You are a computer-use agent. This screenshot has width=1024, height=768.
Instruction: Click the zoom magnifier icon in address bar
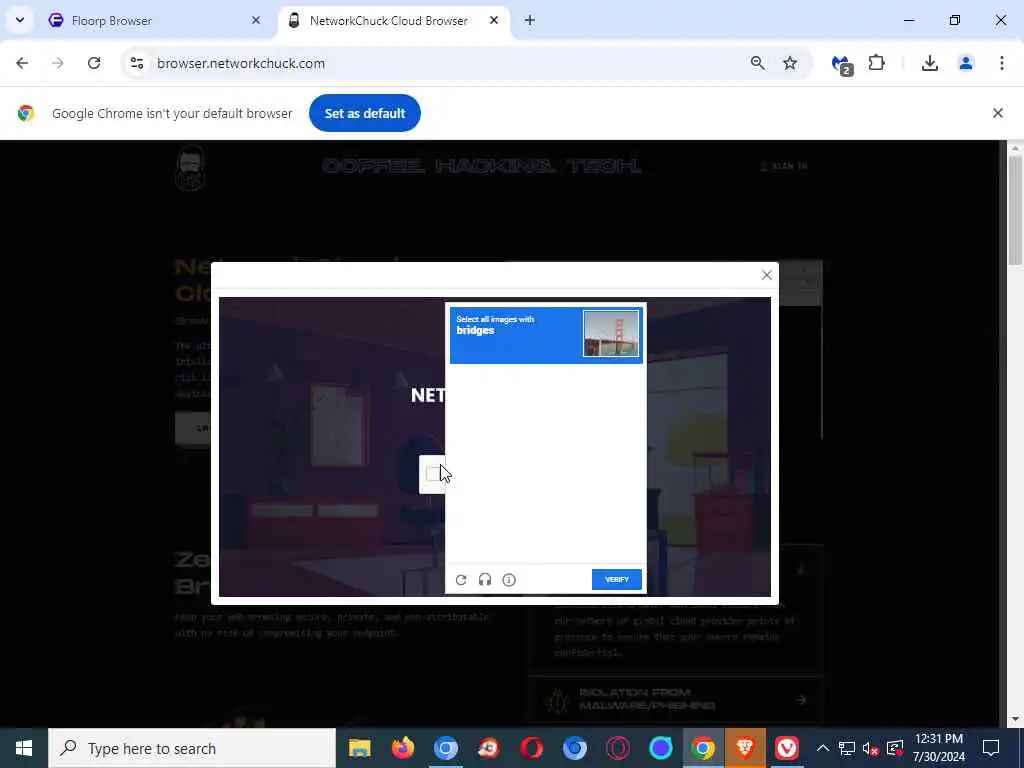pyautogui.click(x=758, y=63)
